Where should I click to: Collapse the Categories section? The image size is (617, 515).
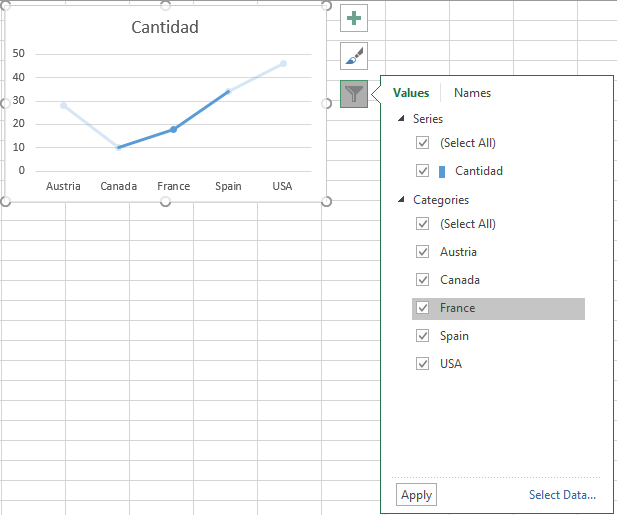click(x=402, y=200)
